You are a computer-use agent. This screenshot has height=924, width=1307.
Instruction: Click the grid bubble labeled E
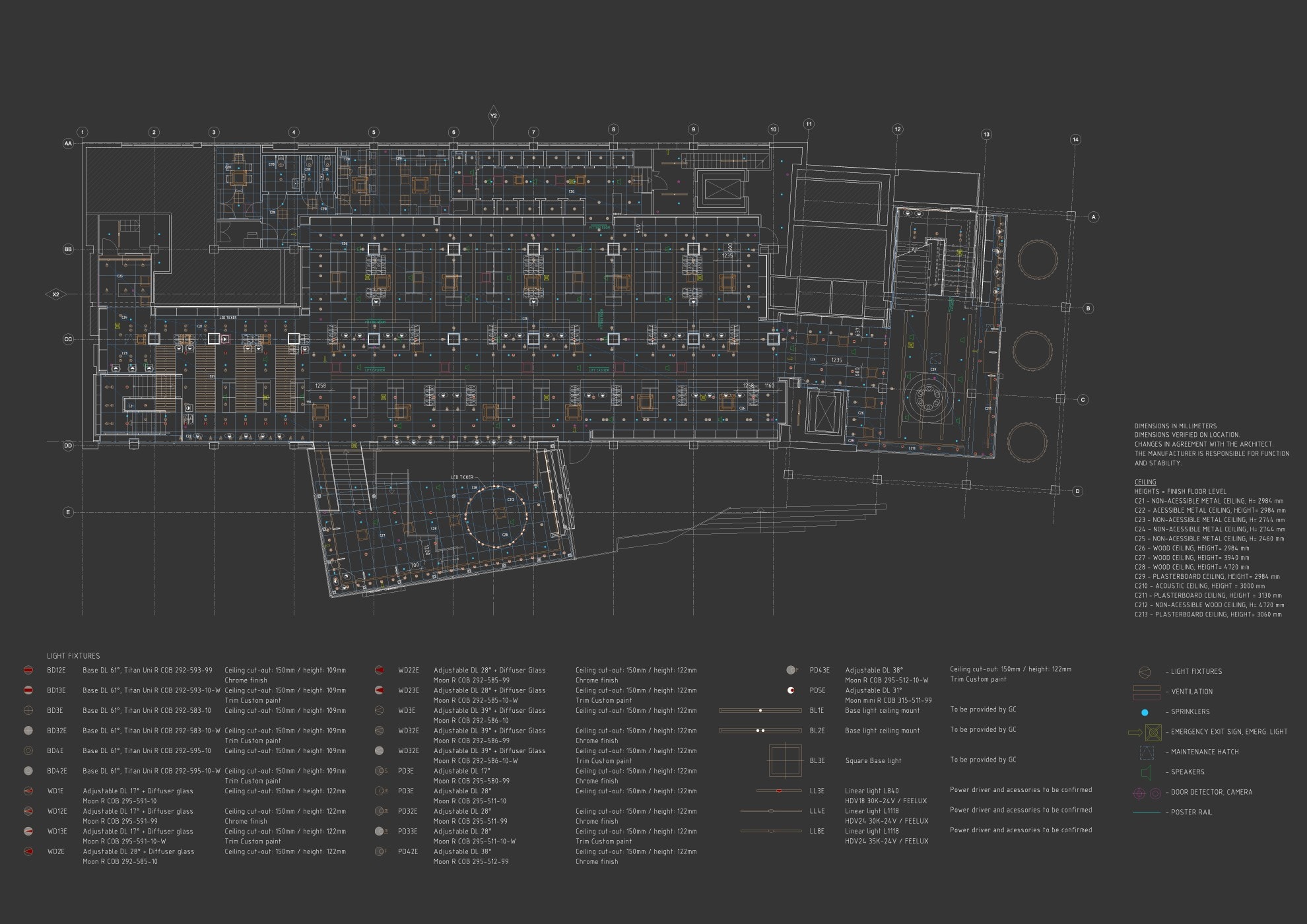tap(68, 512)
